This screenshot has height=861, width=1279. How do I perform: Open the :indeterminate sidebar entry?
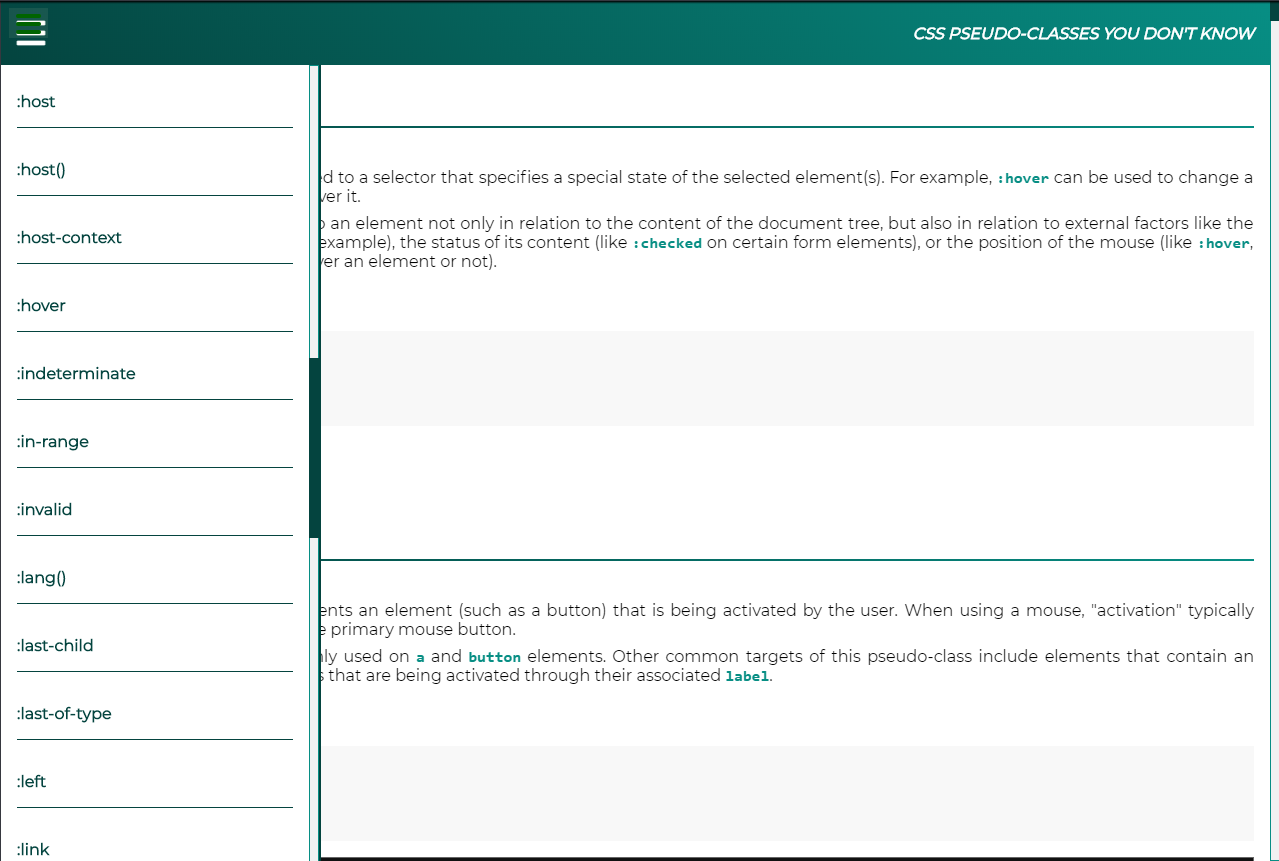pyautogui.click(x=76, y=373)
